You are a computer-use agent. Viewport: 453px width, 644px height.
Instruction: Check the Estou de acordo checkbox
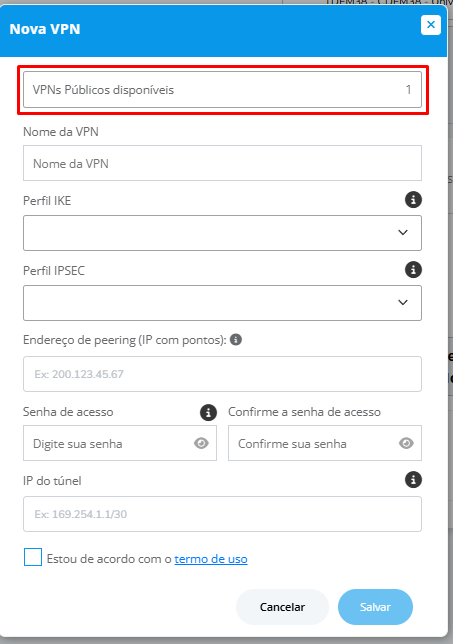[33, 557]
